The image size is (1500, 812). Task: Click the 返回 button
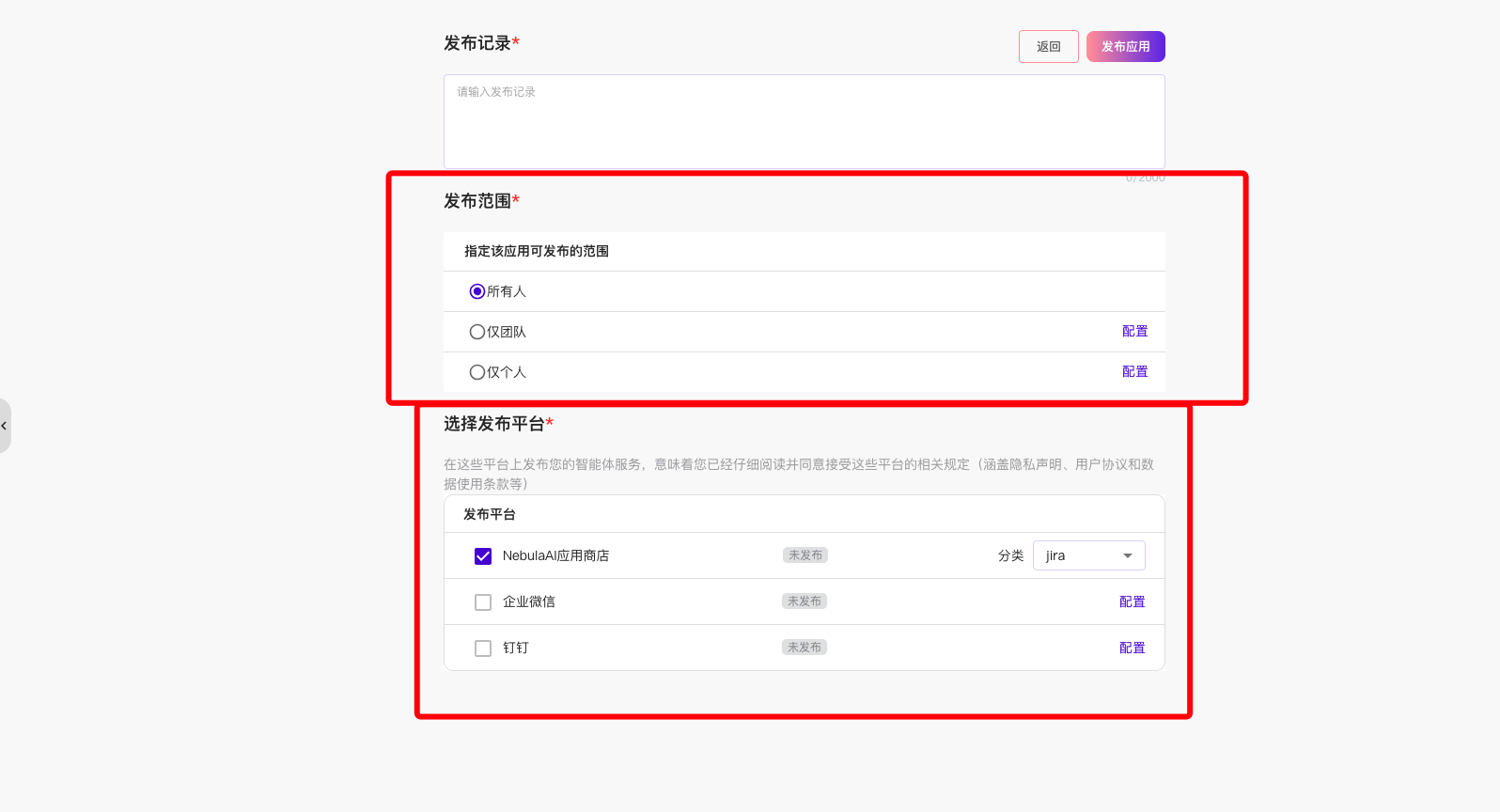[x=1048, y=47]
